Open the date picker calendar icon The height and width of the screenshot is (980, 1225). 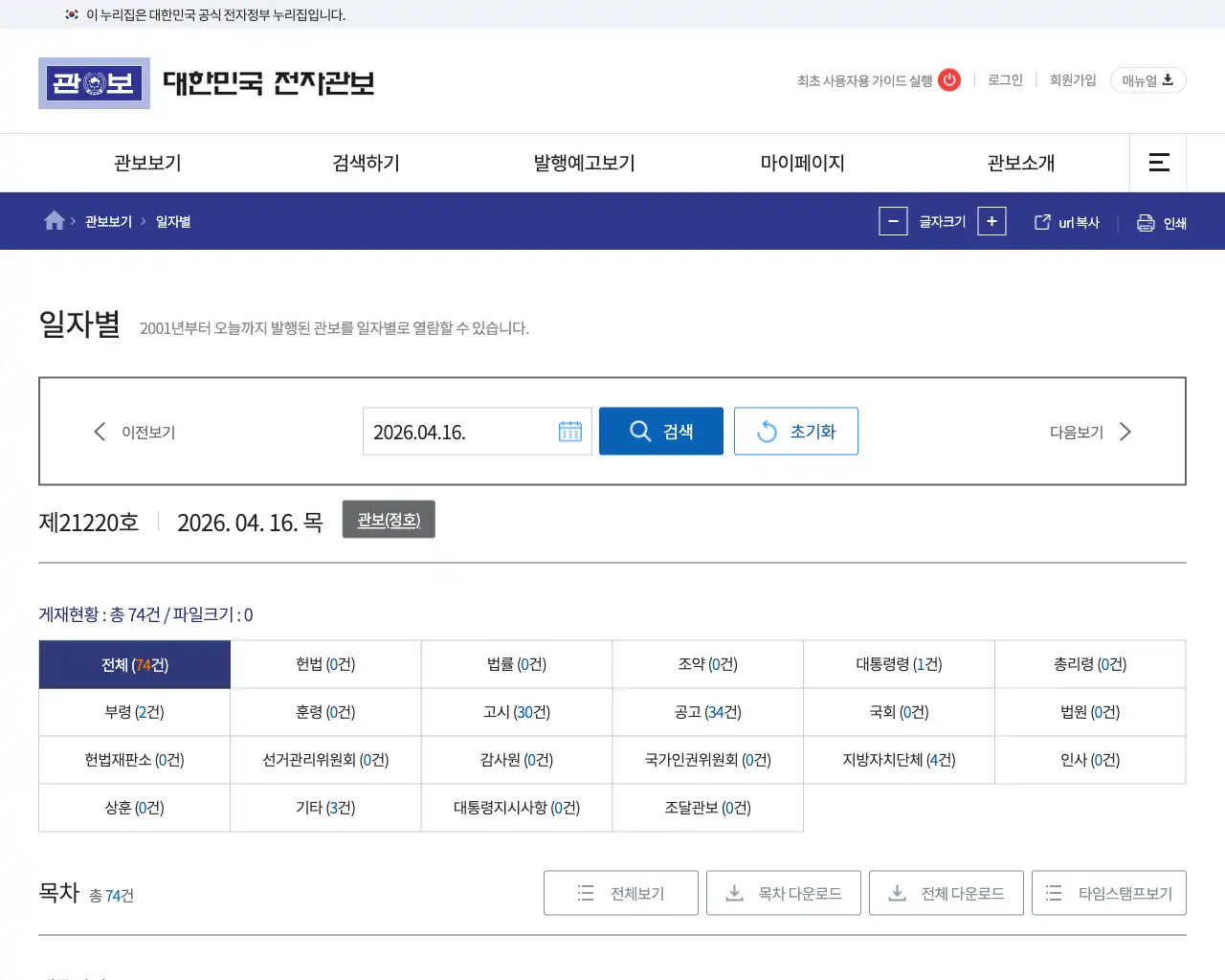pos(571,432)
